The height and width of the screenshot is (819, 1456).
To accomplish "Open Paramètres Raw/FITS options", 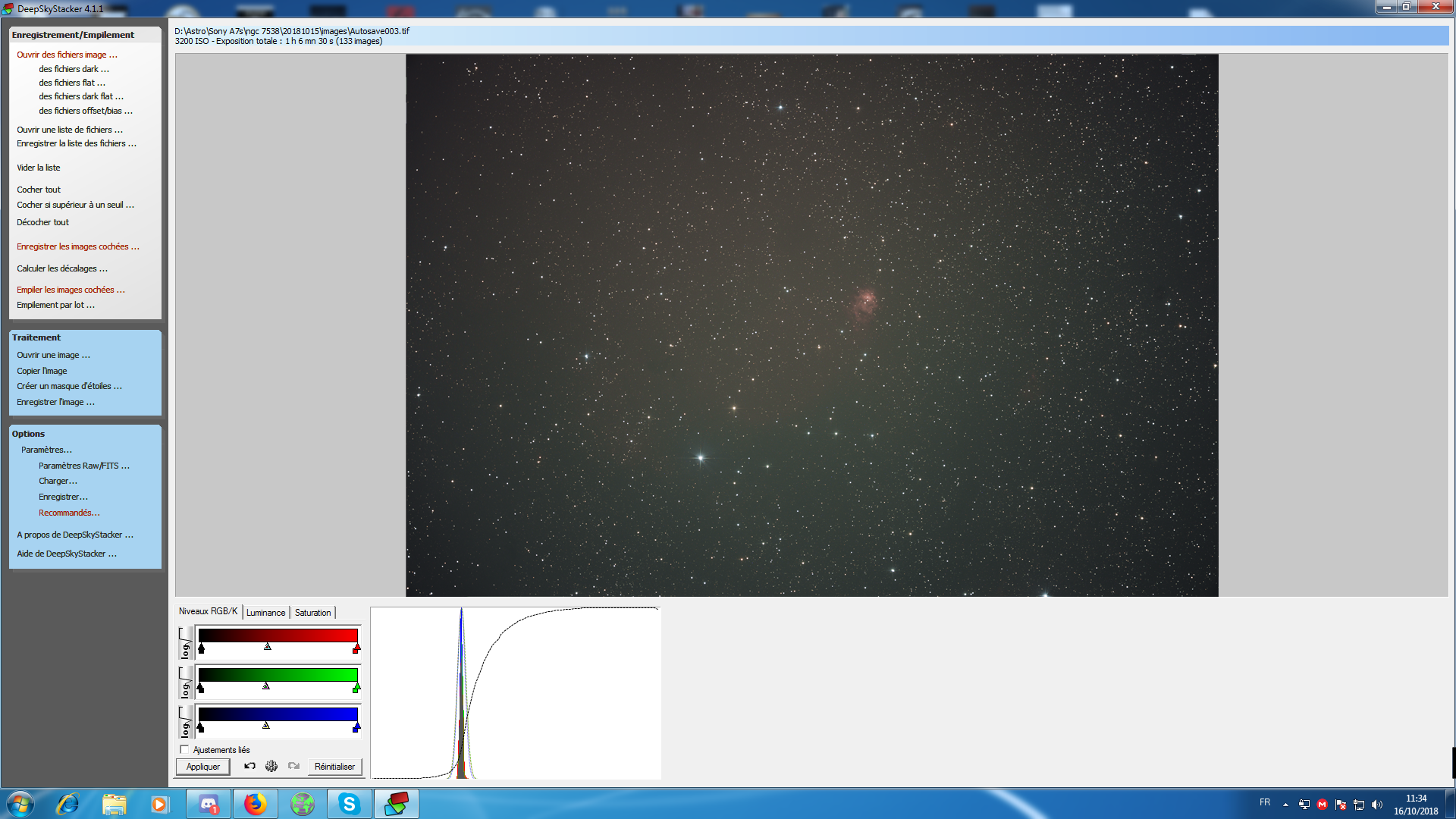I will [x=83, y=466].
